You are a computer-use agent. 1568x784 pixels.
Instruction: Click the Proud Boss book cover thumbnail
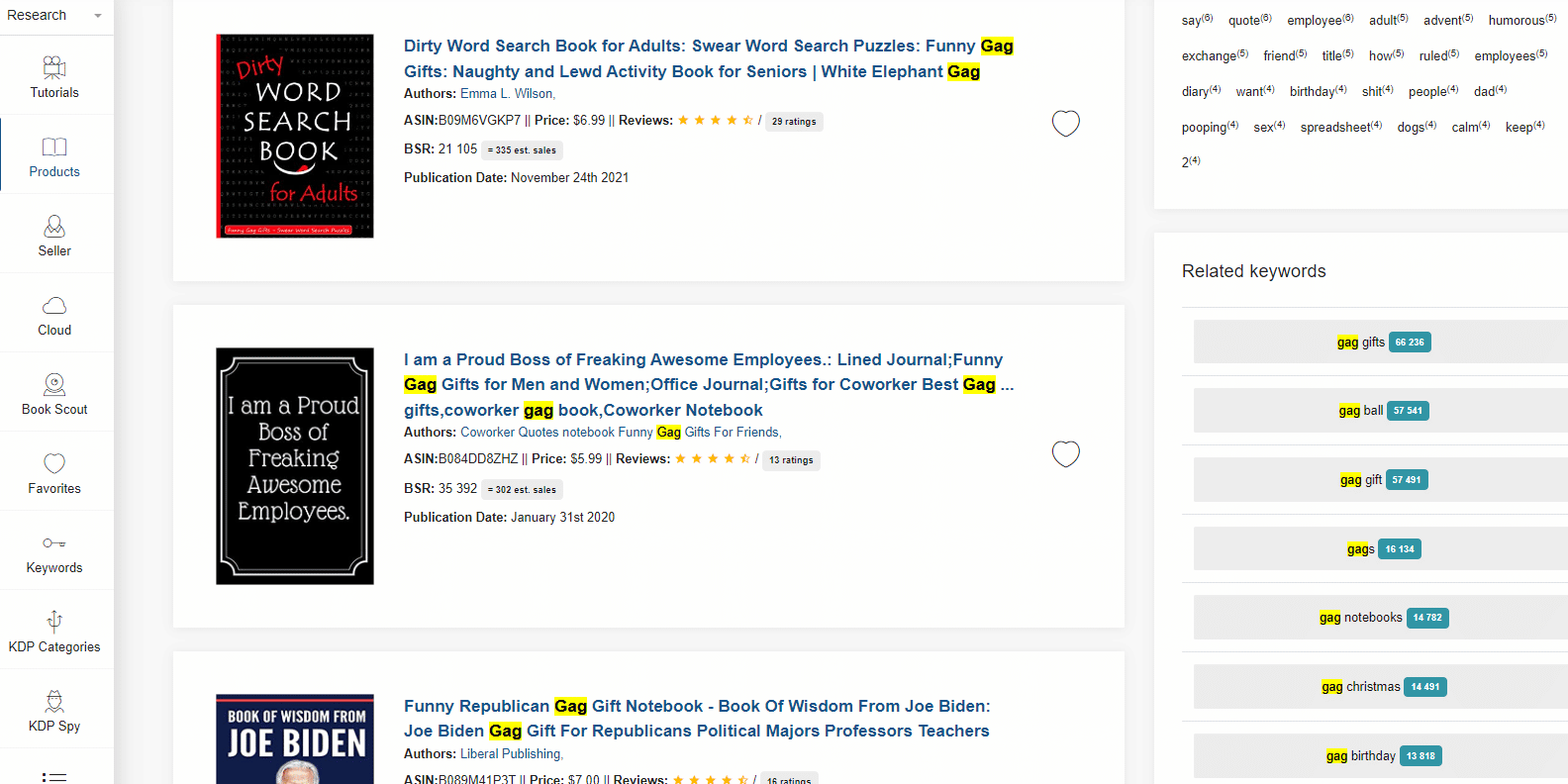[x=295, y=466]
